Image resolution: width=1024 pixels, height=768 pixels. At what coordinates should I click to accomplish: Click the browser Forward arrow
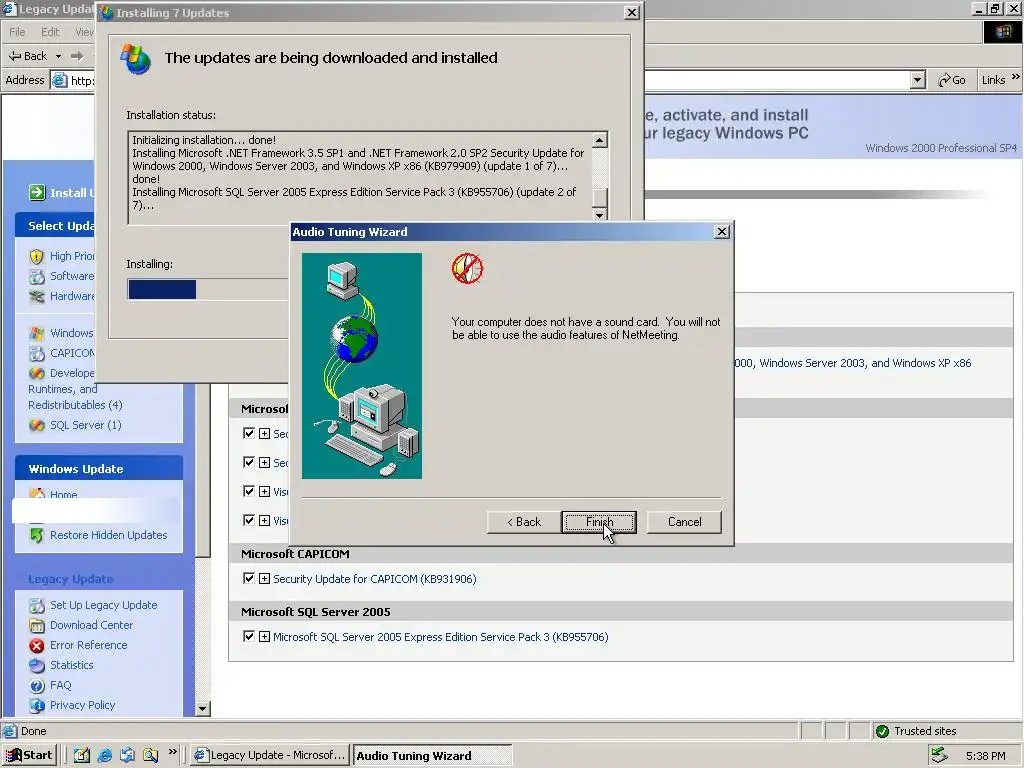[77, 56]
